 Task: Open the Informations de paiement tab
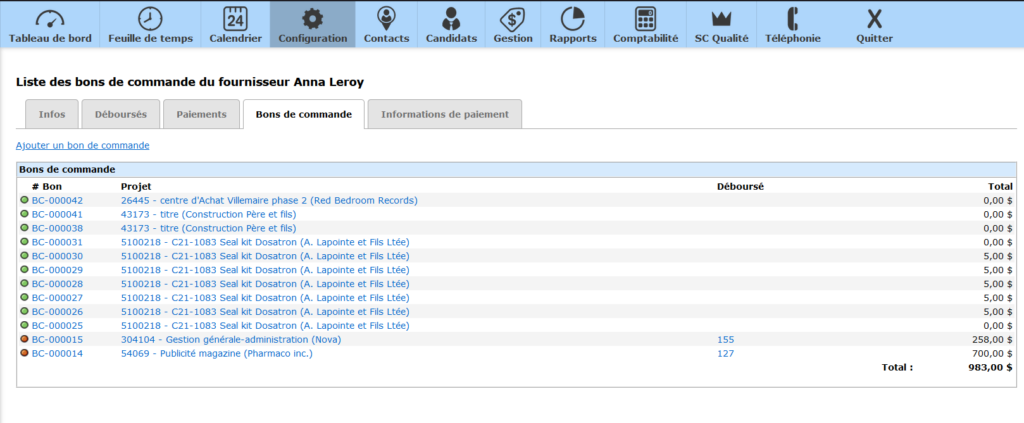444,114
